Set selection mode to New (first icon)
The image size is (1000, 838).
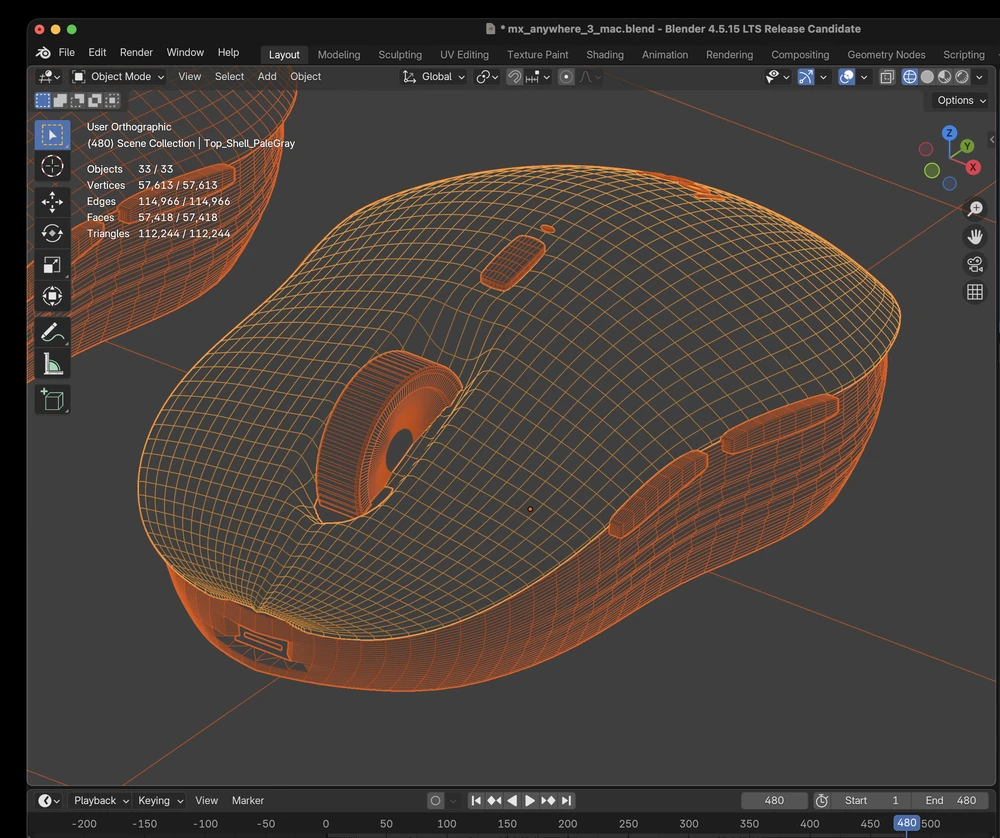pyautogui.click(x=43, y=100)
